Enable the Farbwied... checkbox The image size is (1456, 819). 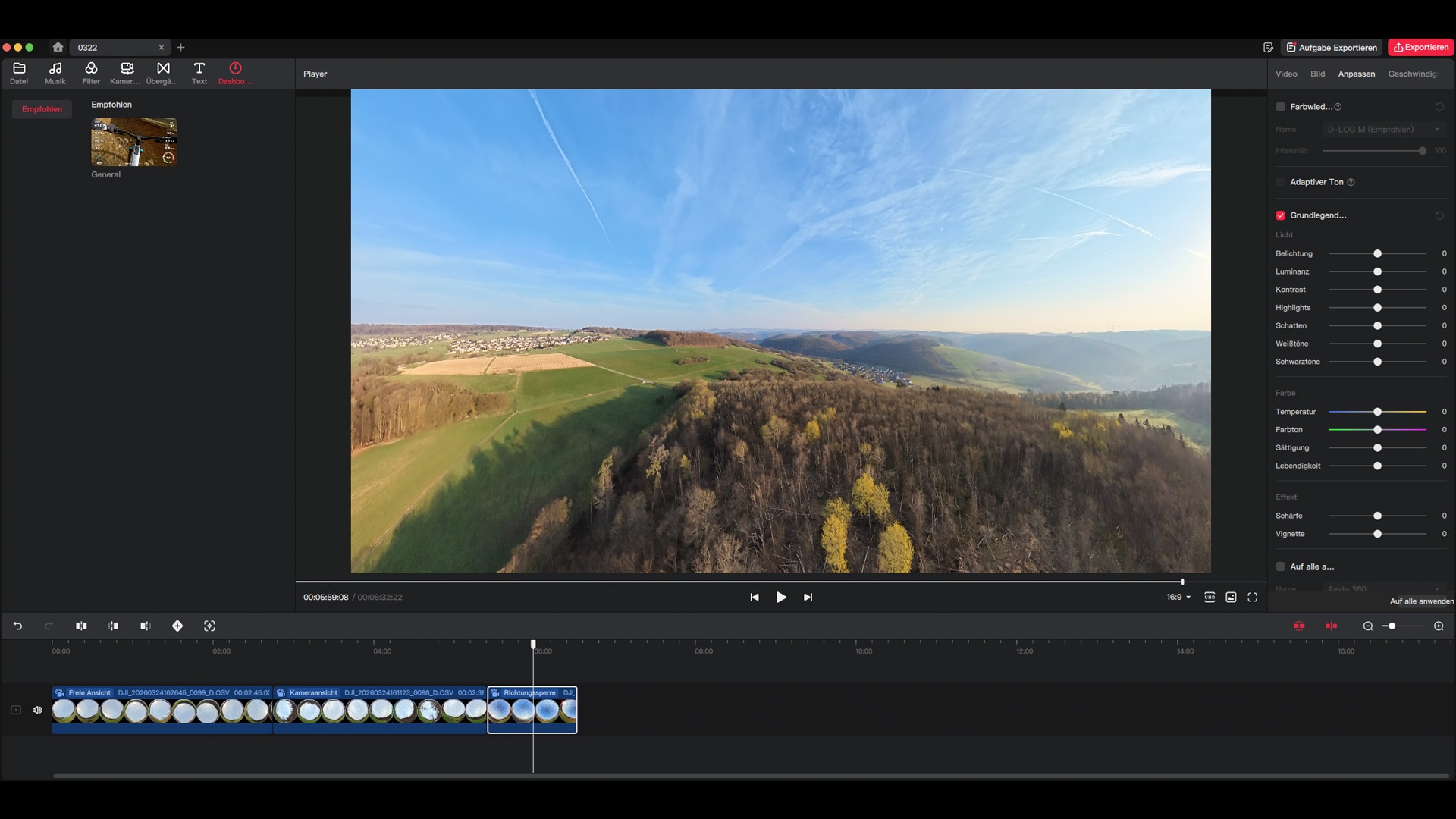(1281, 107)
